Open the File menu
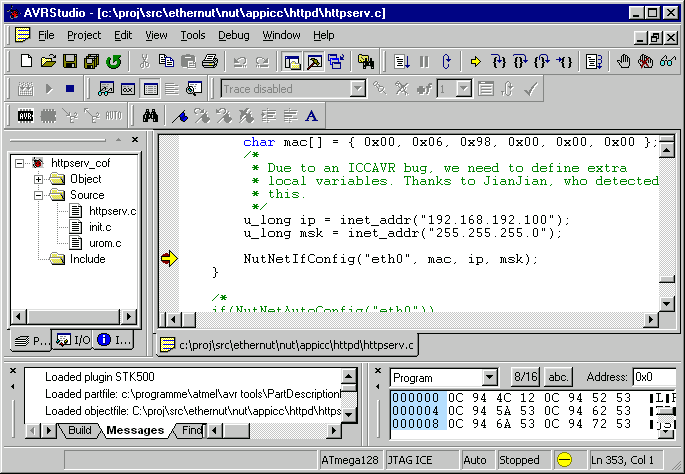Viewport: 685px width, 474px height. pyautogui.click(x=46, y=35)
